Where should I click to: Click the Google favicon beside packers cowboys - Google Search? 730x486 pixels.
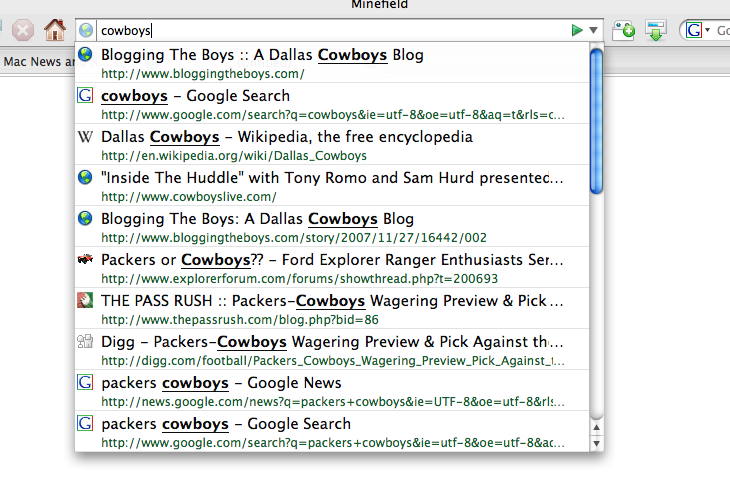(85, 423)
